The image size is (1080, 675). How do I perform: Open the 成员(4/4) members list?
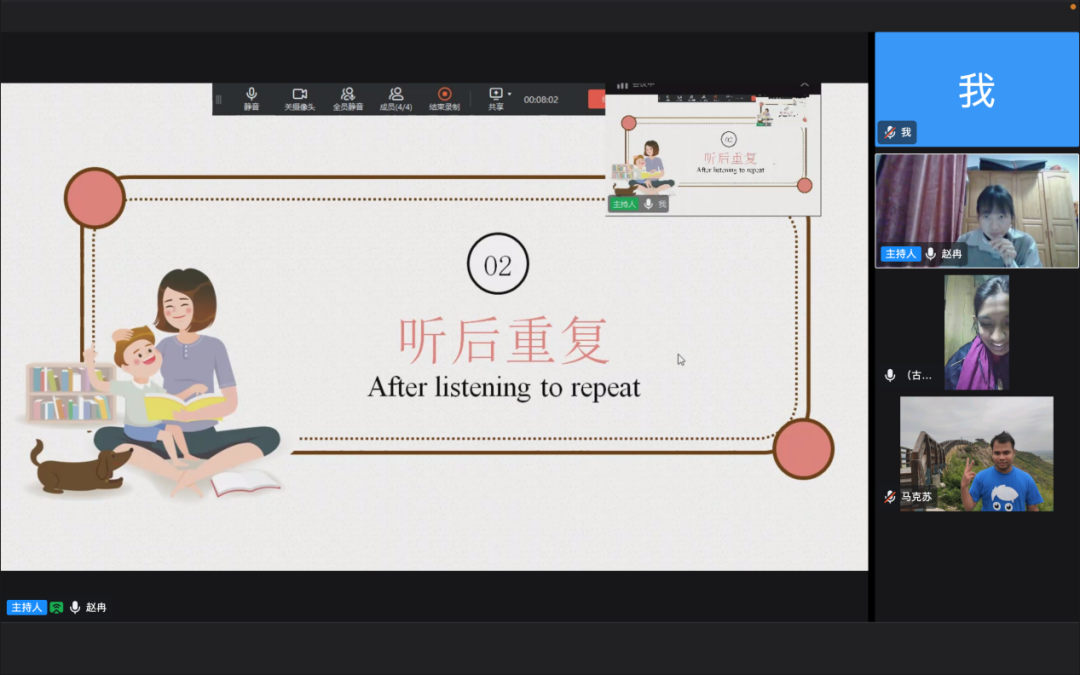(396, 98)
